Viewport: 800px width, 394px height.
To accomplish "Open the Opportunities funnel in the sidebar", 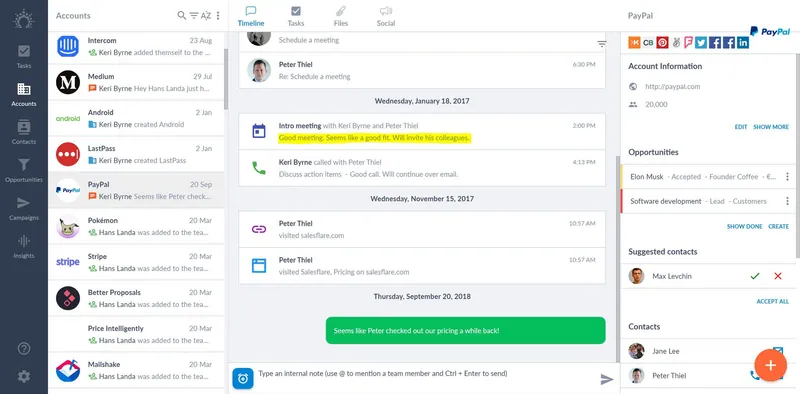I will (x=23, y=170).
